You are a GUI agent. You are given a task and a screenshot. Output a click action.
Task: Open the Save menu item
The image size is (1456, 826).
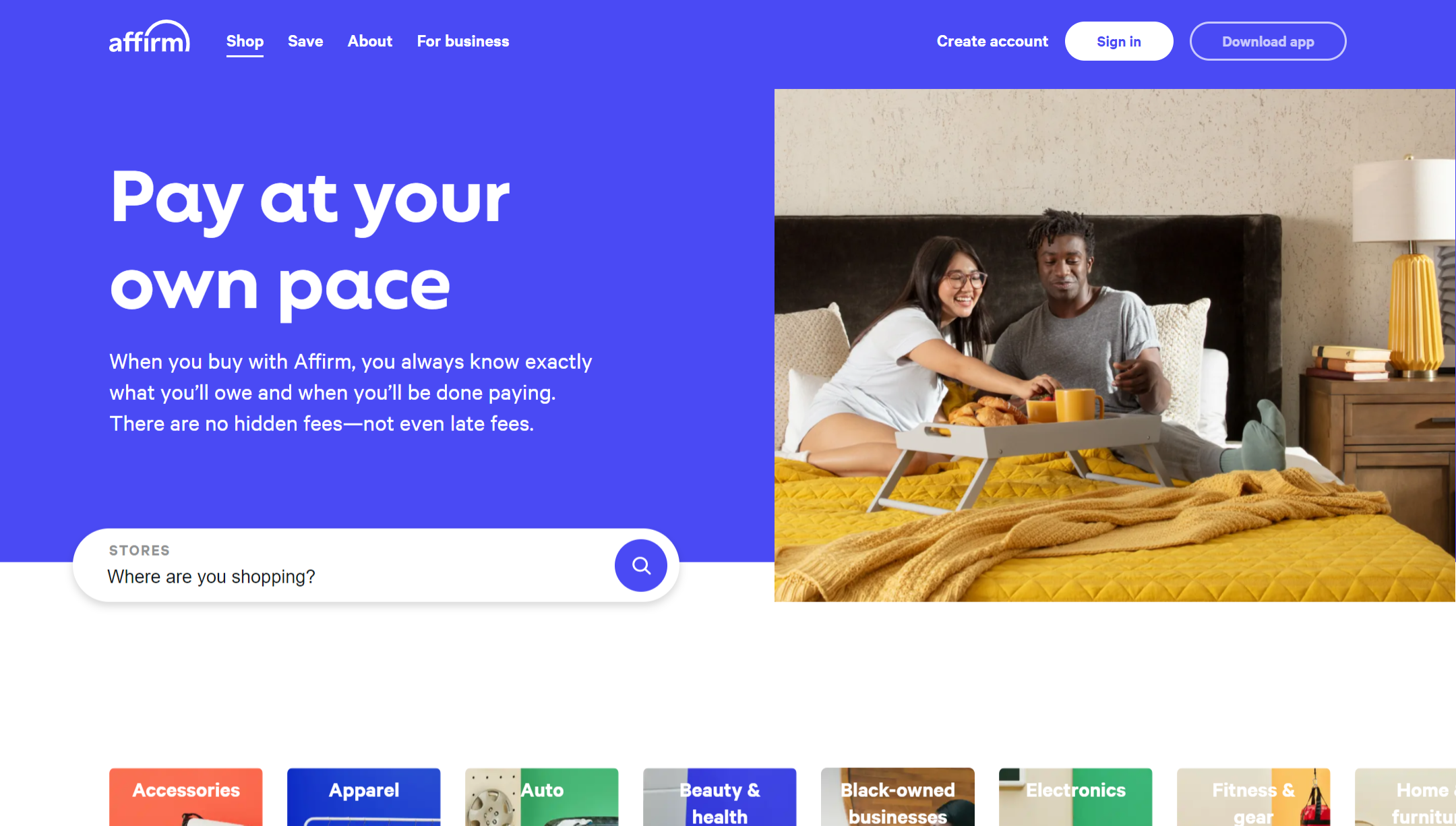click(305, 41)
